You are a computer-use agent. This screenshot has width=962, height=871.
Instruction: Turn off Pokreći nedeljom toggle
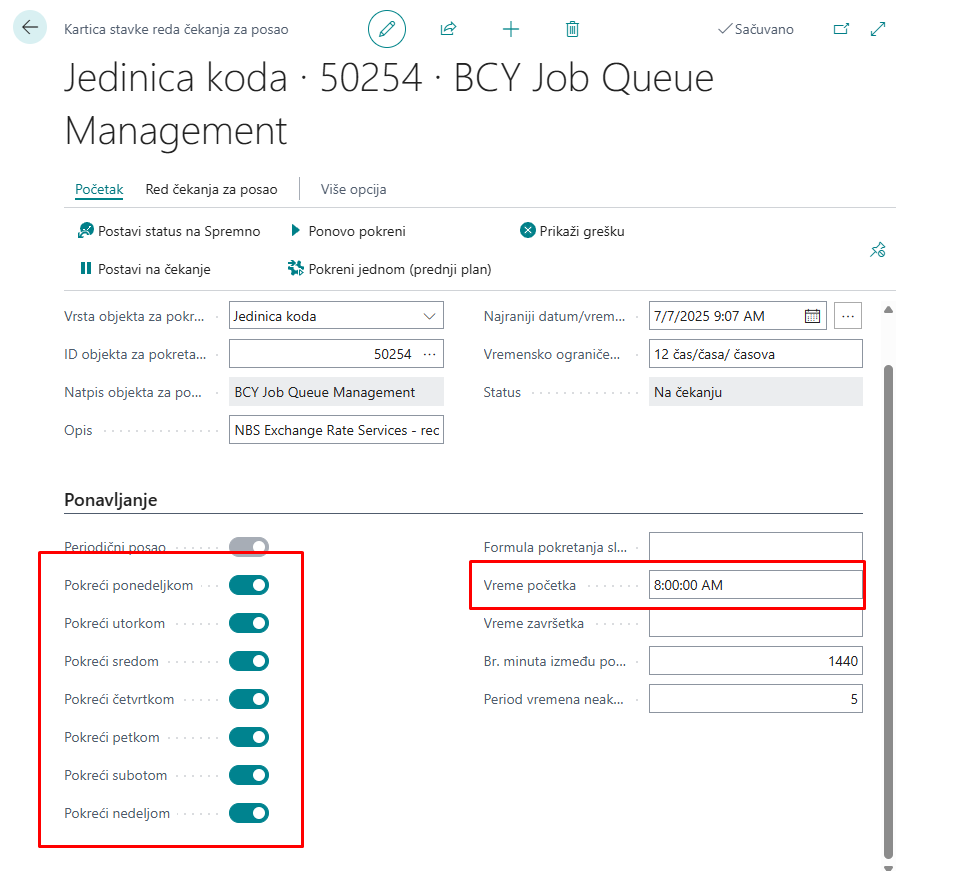[x=249, y=813]
